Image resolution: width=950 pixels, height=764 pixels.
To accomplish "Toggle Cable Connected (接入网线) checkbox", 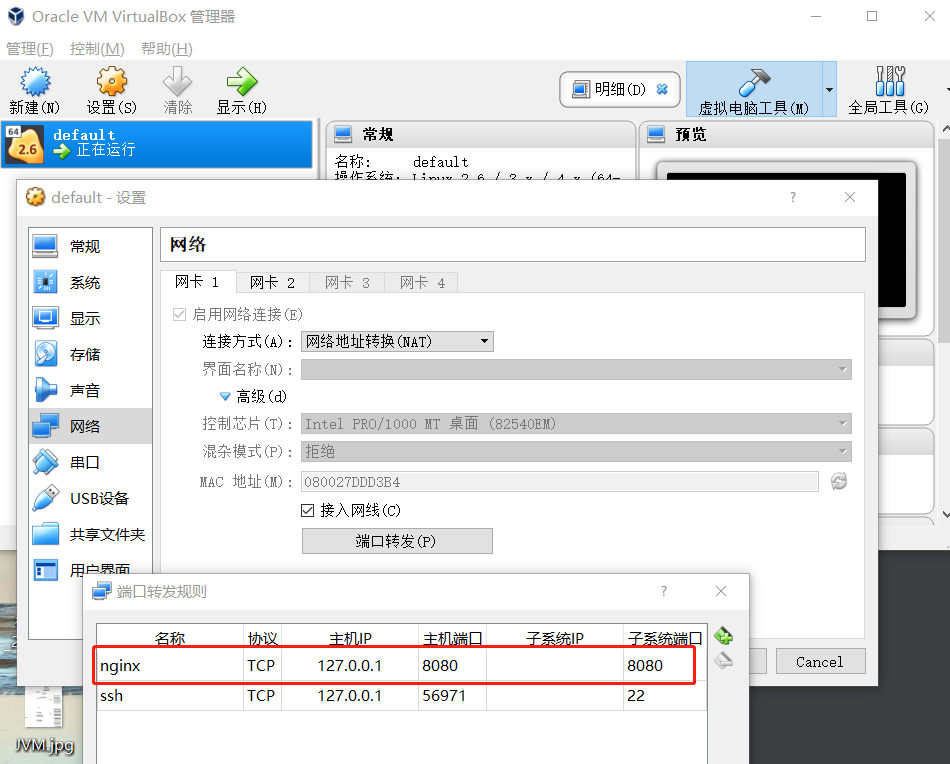I will click(308, 511).
